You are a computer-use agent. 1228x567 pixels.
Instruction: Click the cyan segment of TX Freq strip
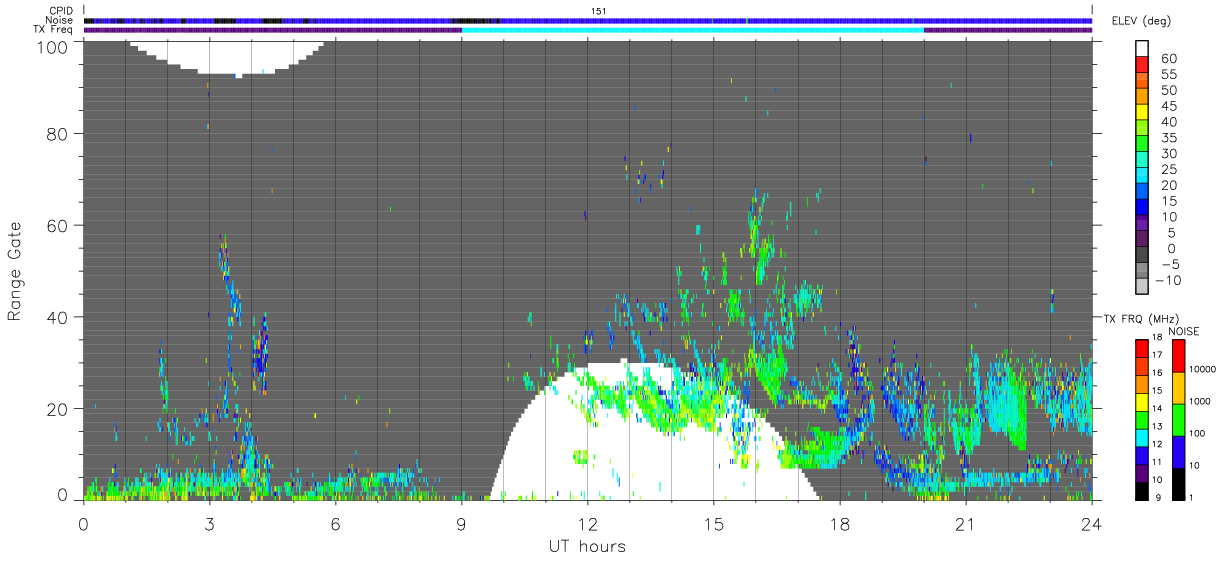pyautogui.click(x=693, y=30)
